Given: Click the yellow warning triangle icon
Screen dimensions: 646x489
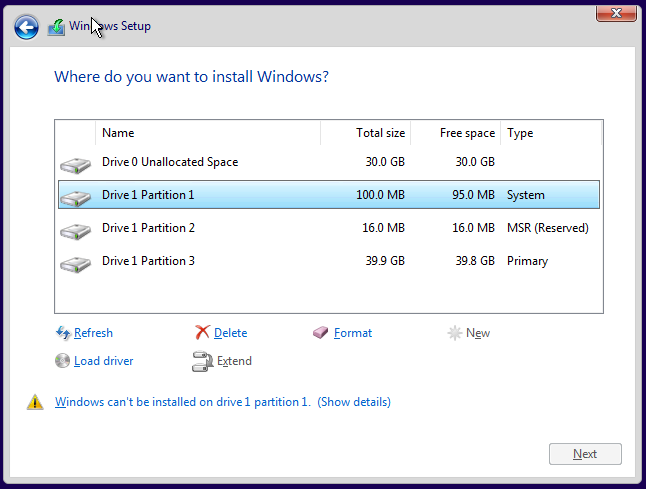Looking at the screenshot, I should [35, 402].
